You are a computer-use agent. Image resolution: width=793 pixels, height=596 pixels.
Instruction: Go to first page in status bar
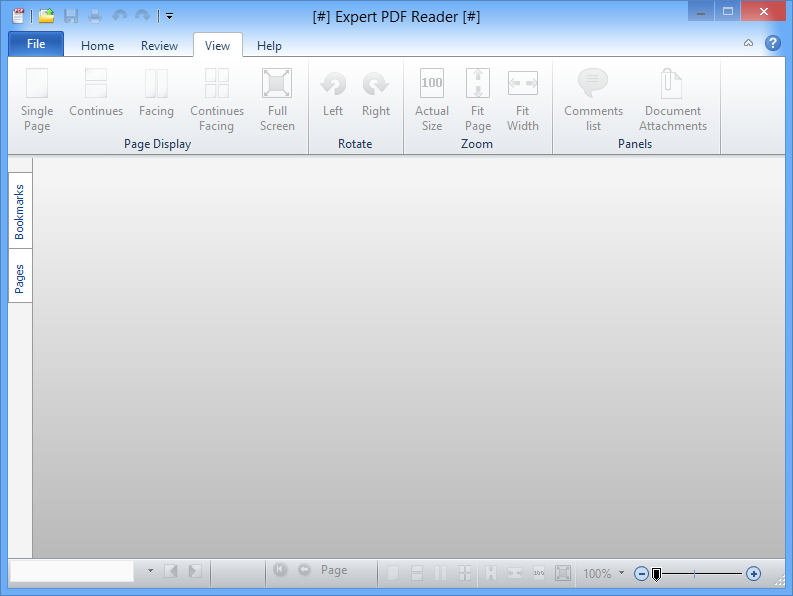(x=280, y=570)
